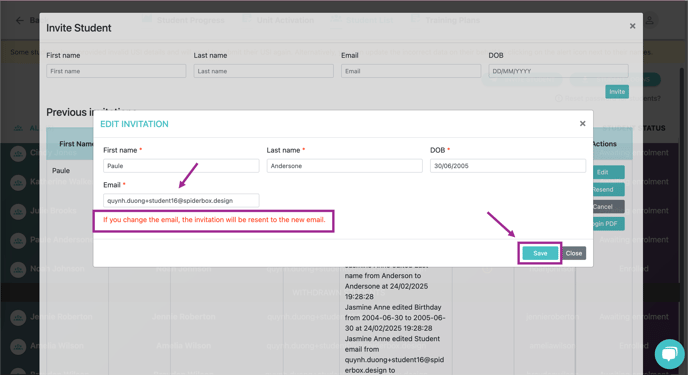Viewport: 688px width, 375px height.
Task: Click the email change warning text
Action: point(214,220)
